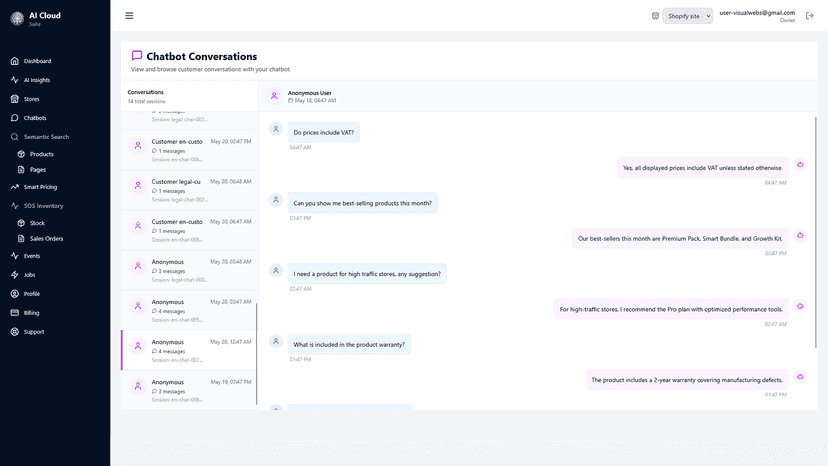Click the logout icon at top right
Viewport: 828px width, 466px height.
point(810,16)
